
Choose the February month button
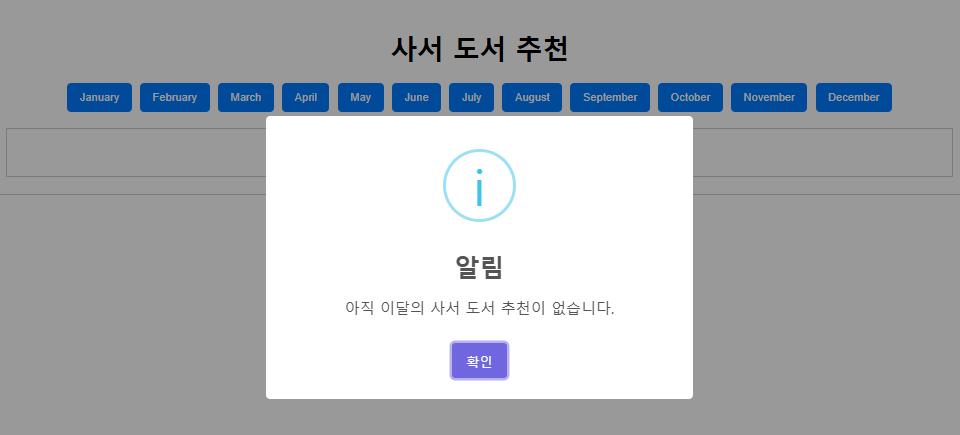click(174, 97)
